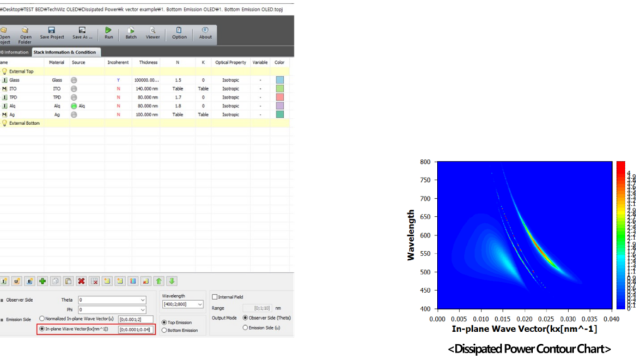Image resolution: width=640 pixels, height=360 pixels.
Task: Open the Option settings
Action: tap(179, 33)
